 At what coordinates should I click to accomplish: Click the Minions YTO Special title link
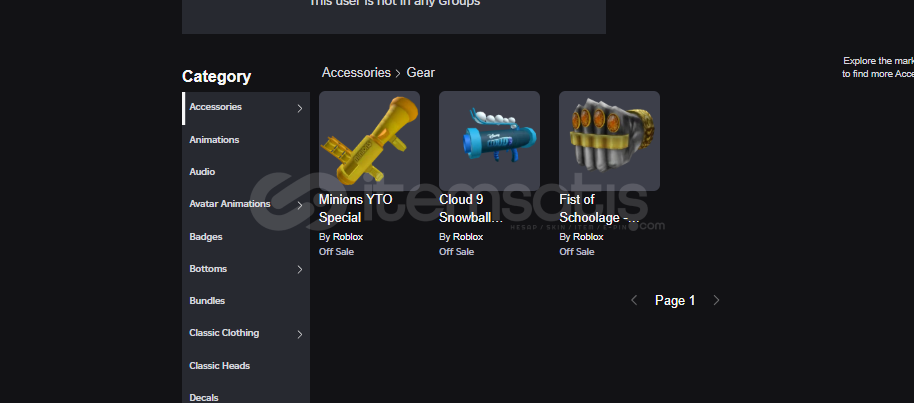click(x=356, y=208)
